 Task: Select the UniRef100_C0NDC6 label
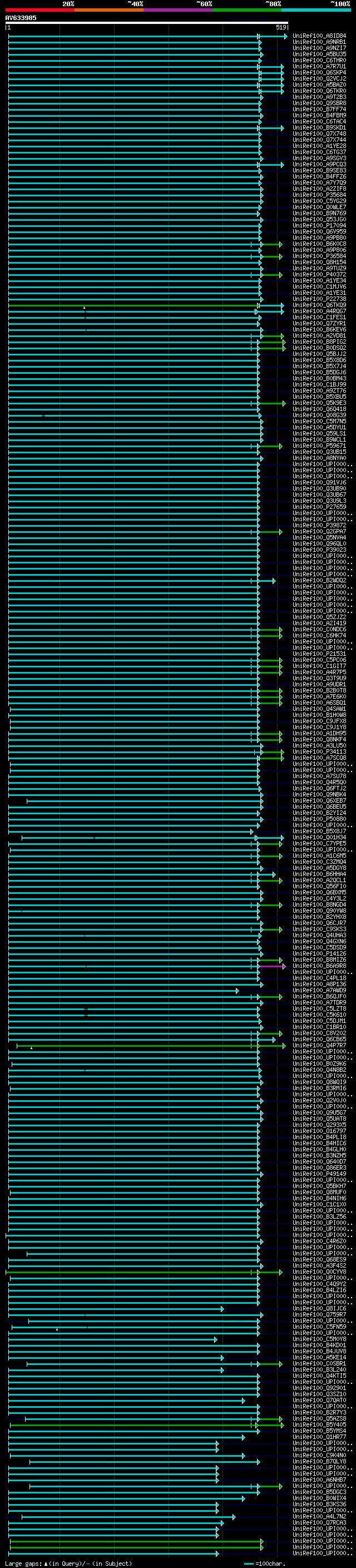[x=319, y=630]
